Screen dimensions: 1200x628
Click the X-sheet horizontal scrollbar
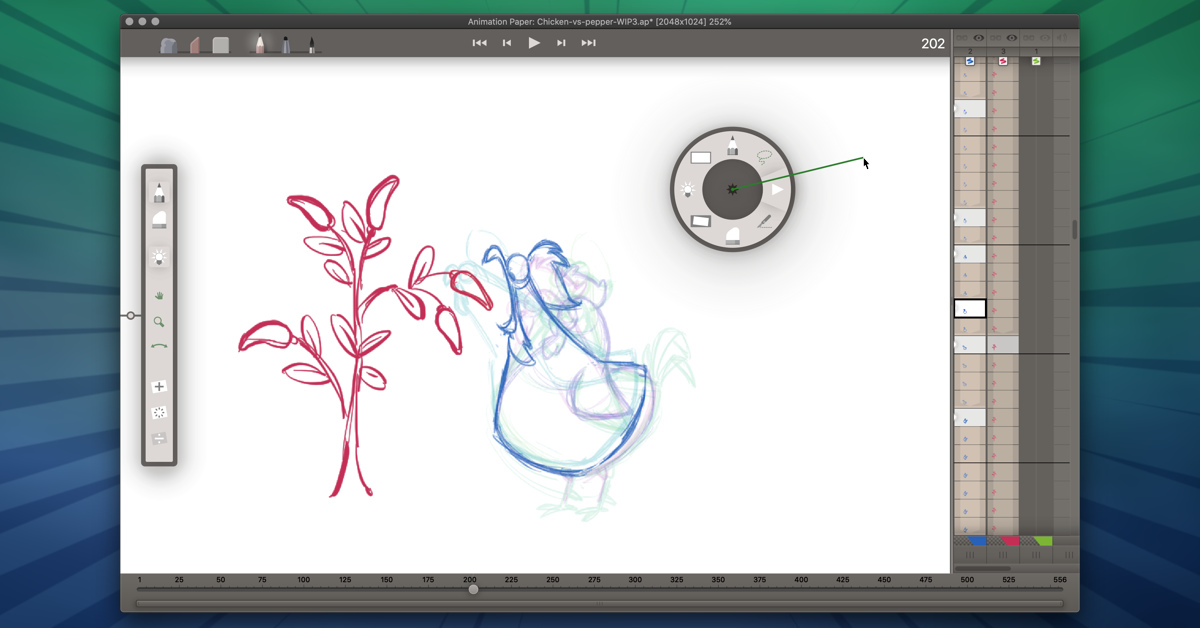(x=983, y=569)
